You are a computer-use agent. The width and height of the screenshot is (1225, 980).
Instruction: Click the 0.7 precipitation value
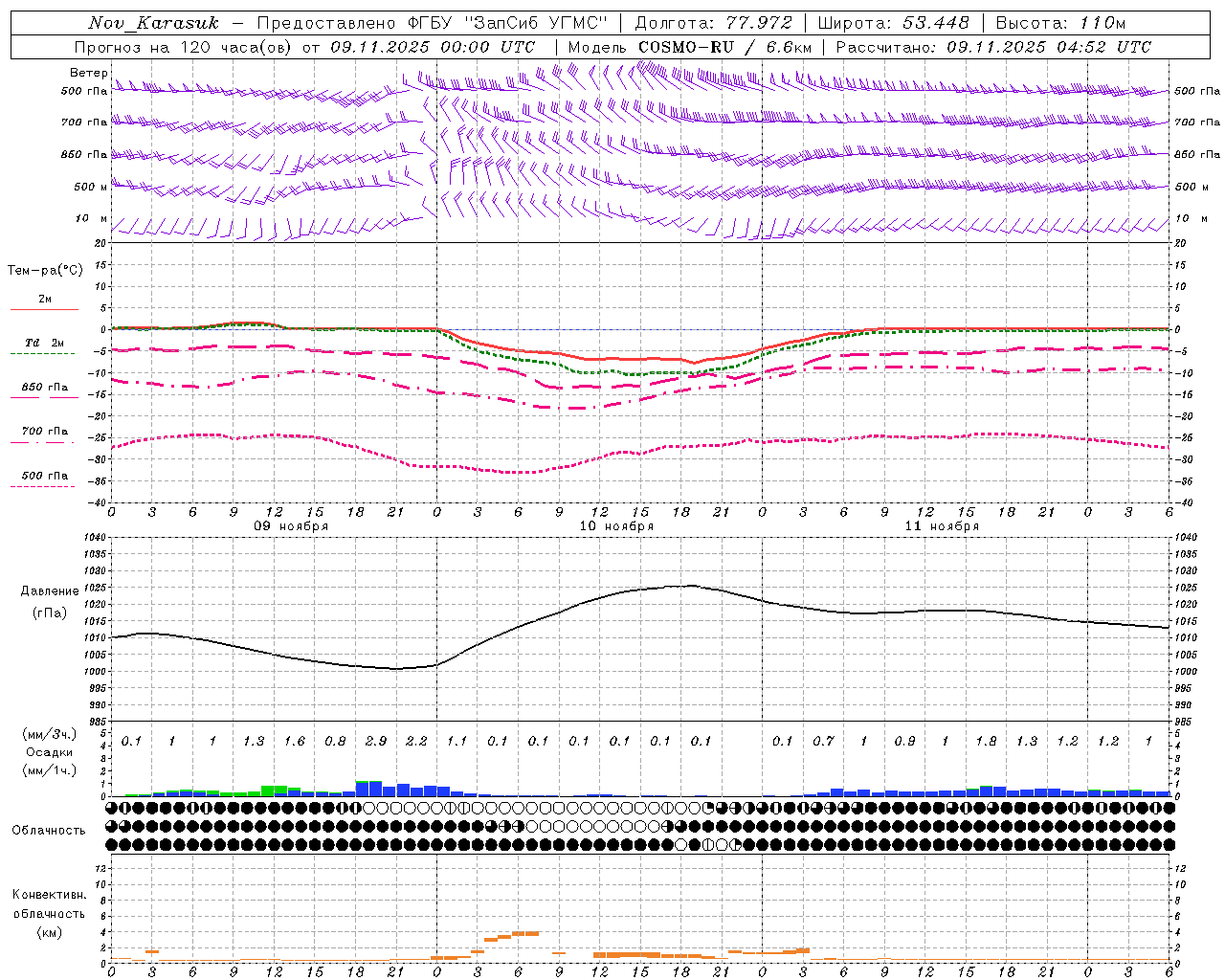click(x=823, y=741)
